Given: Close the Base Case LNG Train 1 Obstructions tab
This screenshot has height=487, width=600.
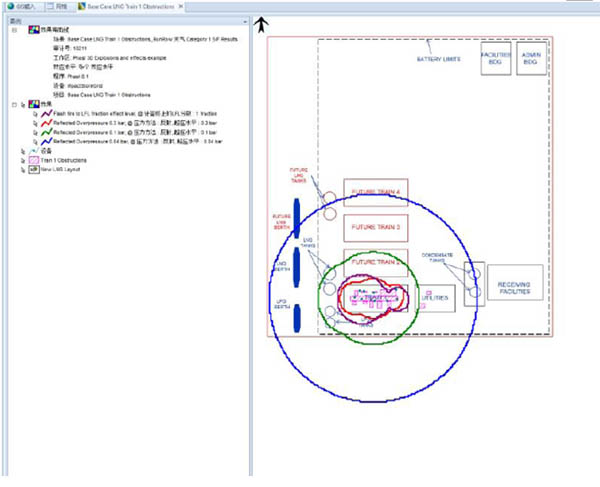Looking at the screenshot, I should (x=180, y=6).
